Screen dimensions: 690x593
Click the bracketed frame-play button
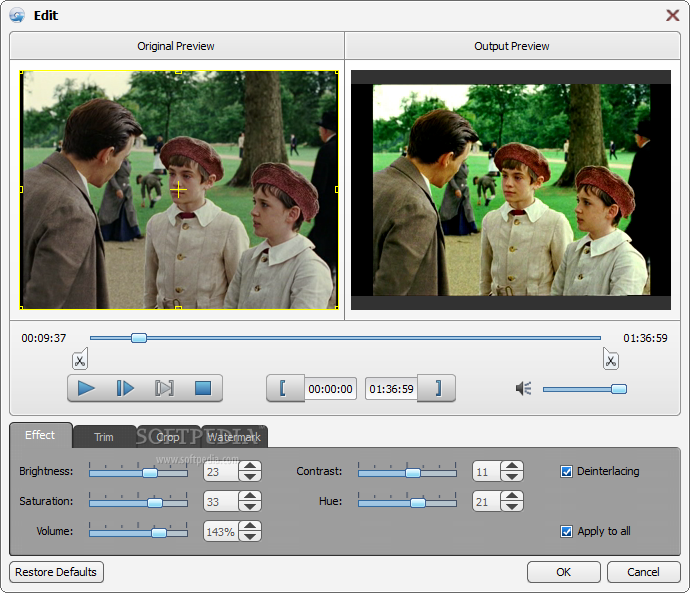tap(164, 388)
